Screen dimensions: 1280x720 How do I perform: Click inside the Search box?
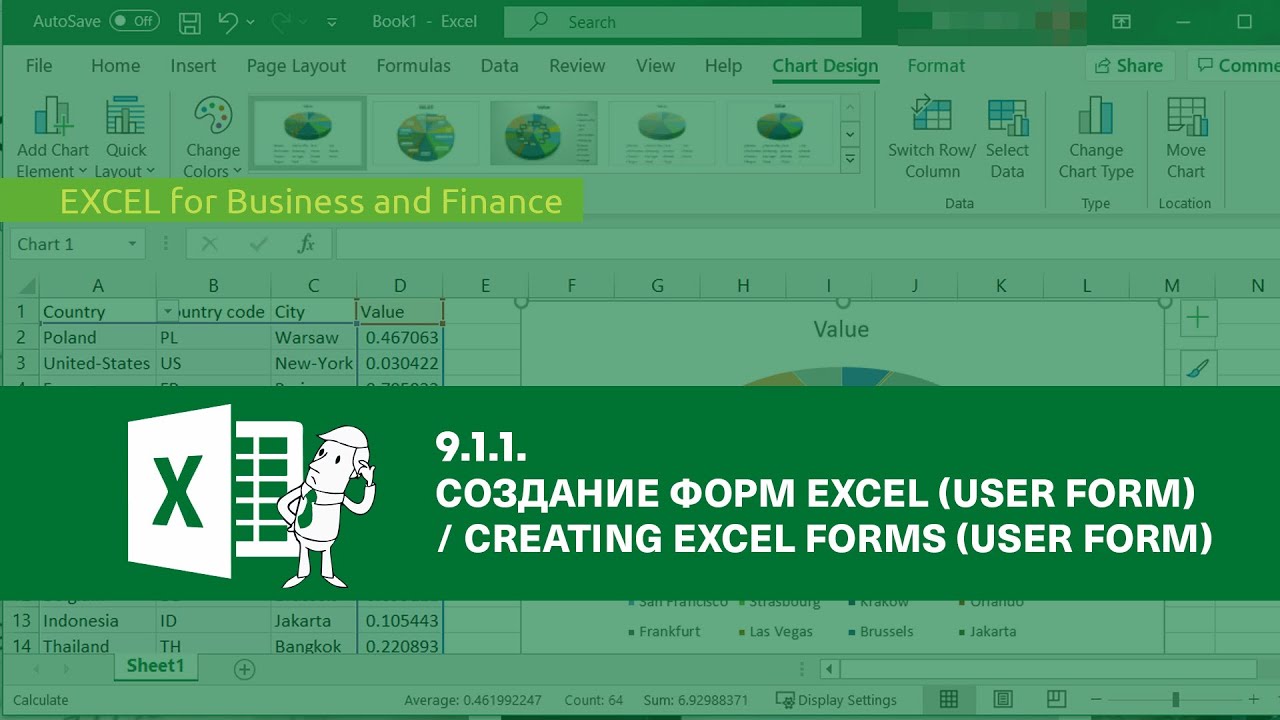pos(682,21)
